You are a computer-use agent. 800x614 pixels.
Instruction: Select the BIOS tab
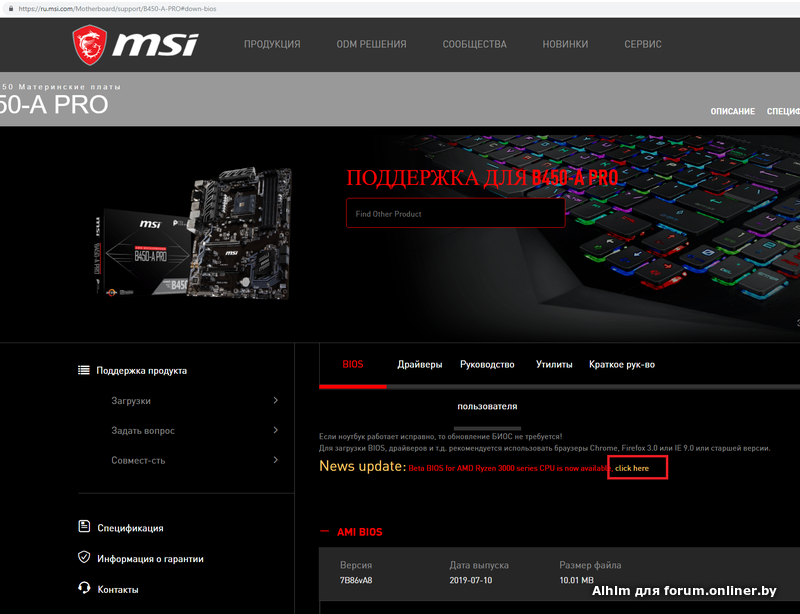tap(353, 364)
